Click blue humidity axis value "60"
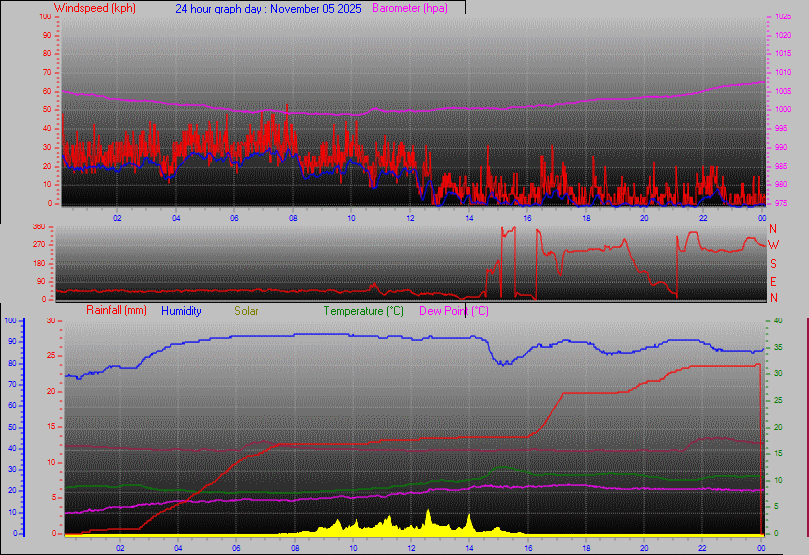Viewport: 809px width, 555px height. (12, 405)
